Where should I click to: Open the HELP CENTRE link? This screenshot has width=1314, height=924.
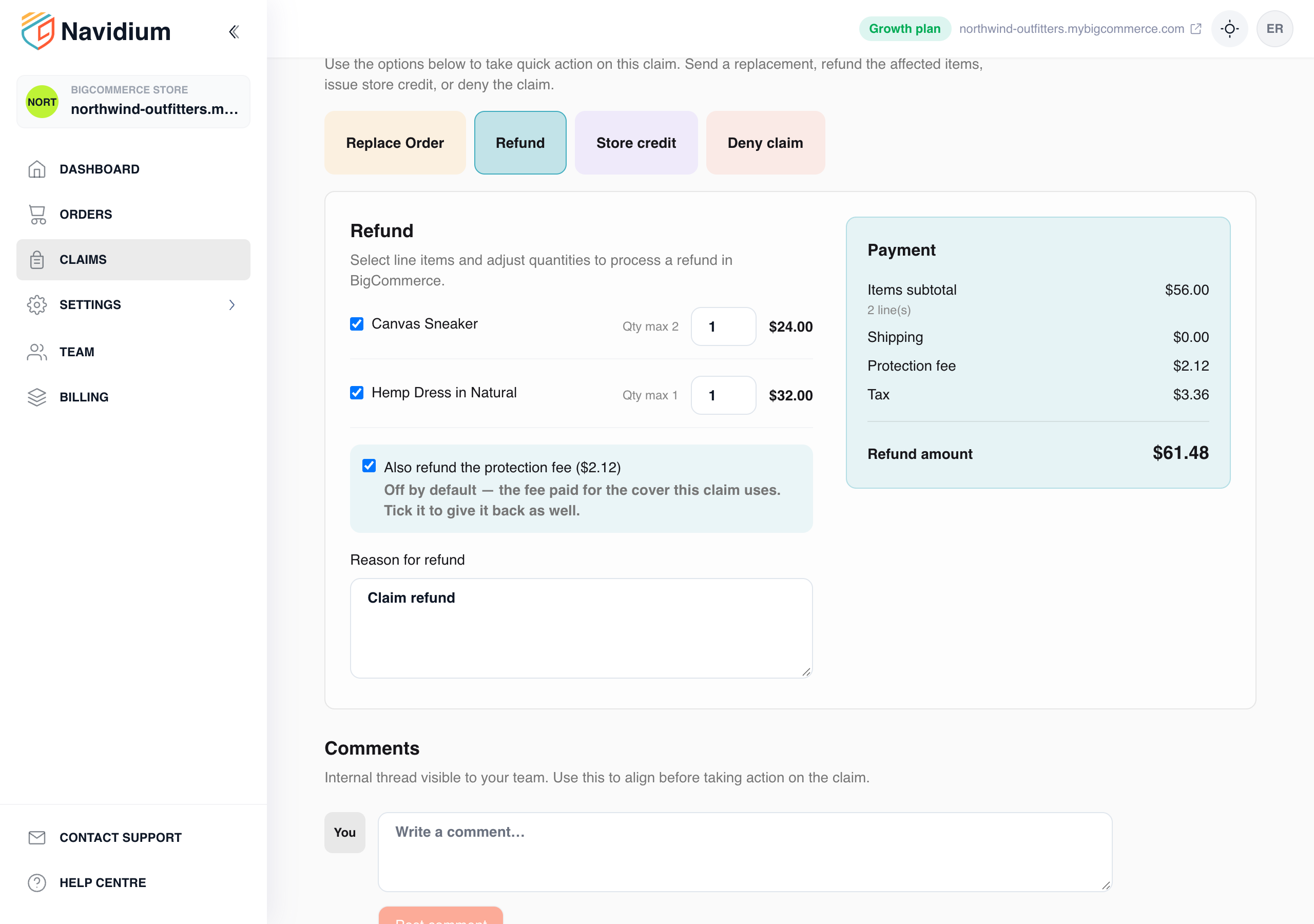pyautogui.click(x=133, y=883)
